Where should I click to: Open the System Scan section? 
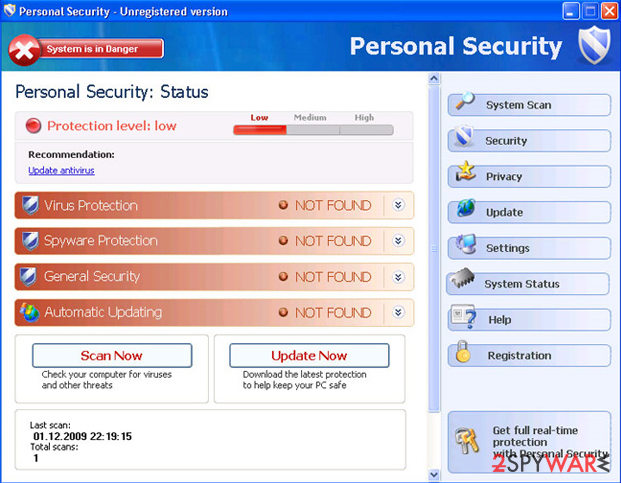(529, 105)
